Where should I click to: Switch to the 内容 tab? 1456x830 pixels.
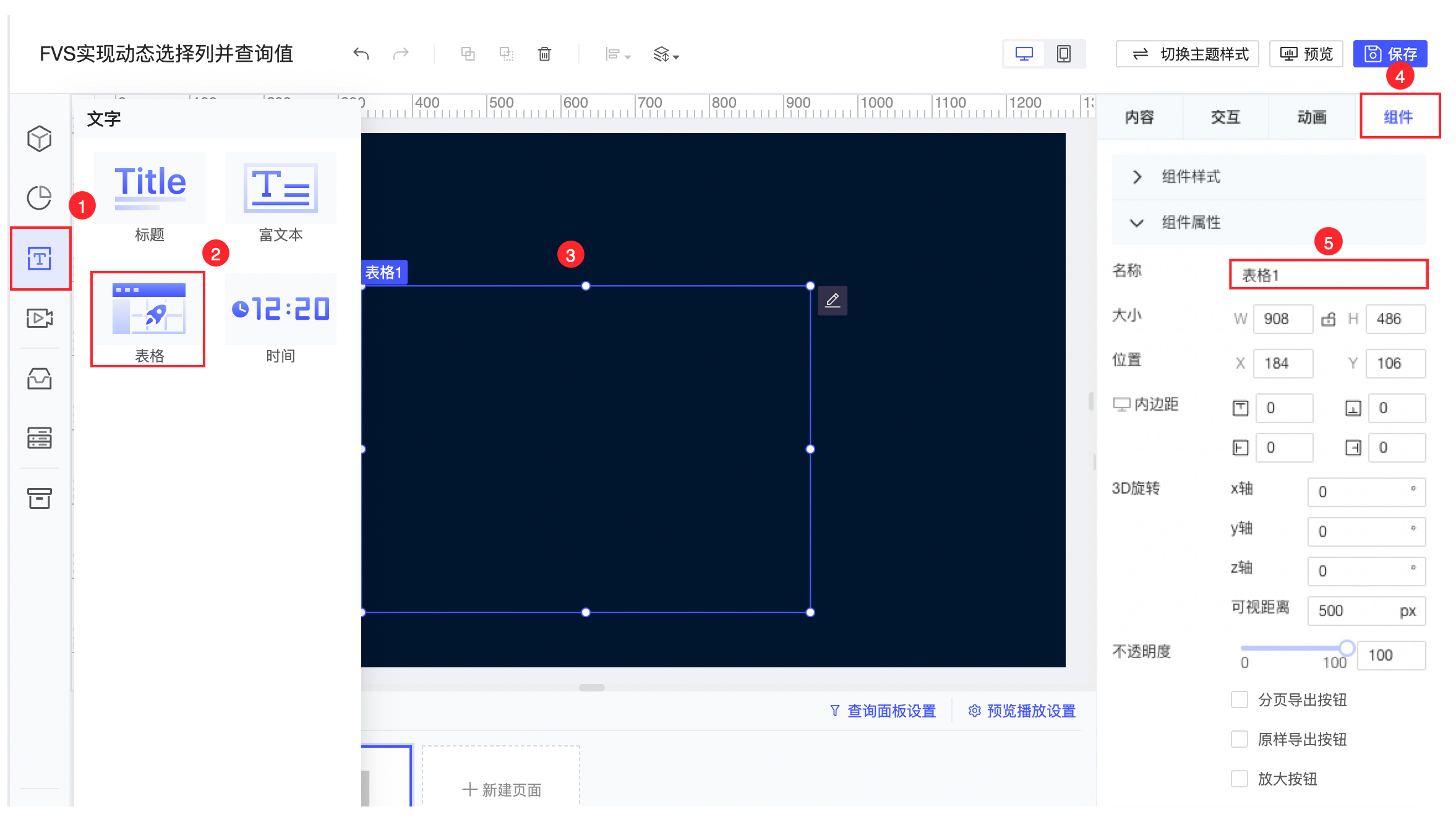coord(1139,117)
